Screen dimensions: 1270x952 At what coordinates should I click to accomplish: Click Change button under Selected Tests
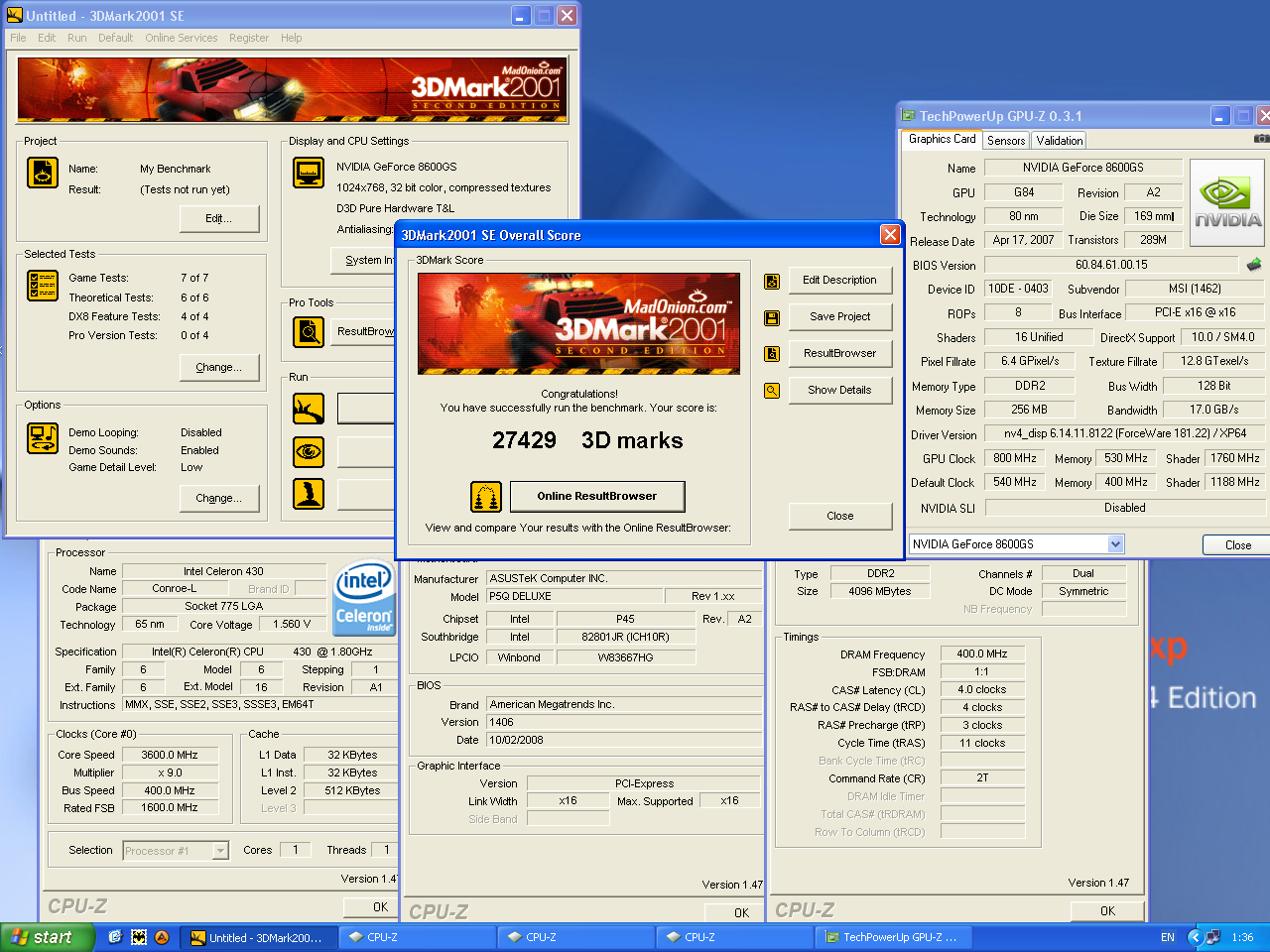pyautogui.click(x=219, y=367)
